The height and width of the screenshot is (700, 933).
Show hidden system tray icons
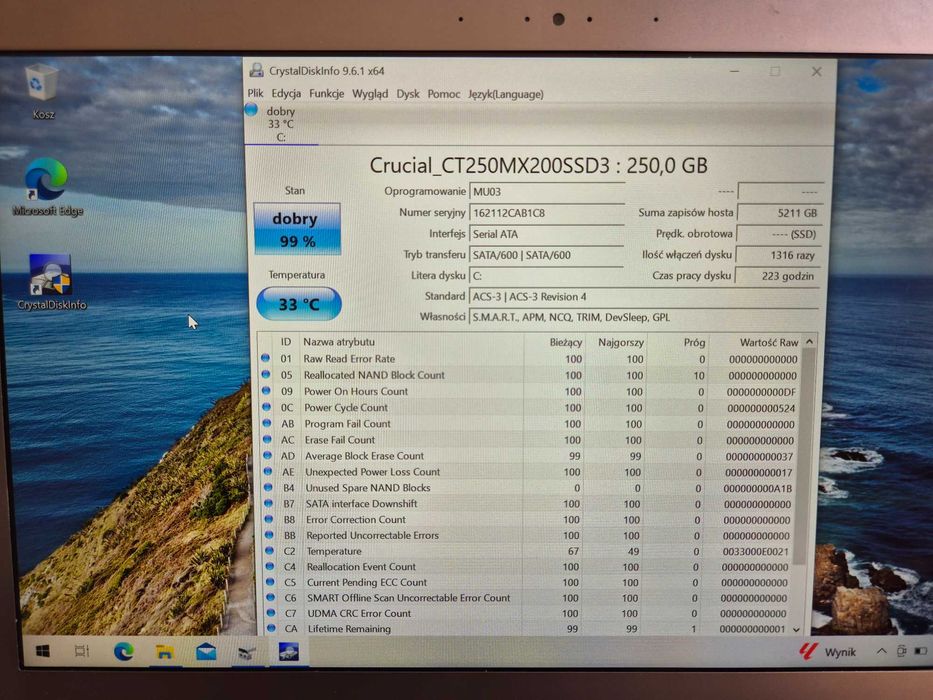pyautogui.click(x=881, y=652)
